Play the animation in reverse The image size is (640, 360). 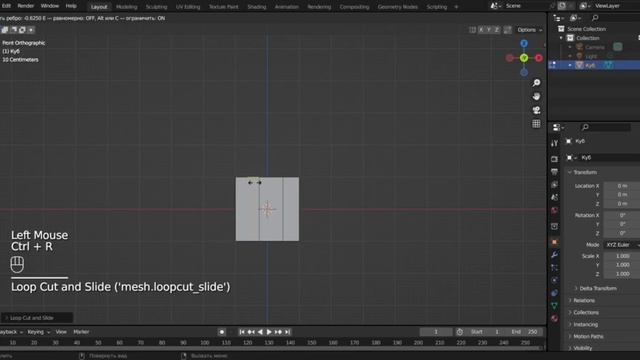[x=260, y=332]
